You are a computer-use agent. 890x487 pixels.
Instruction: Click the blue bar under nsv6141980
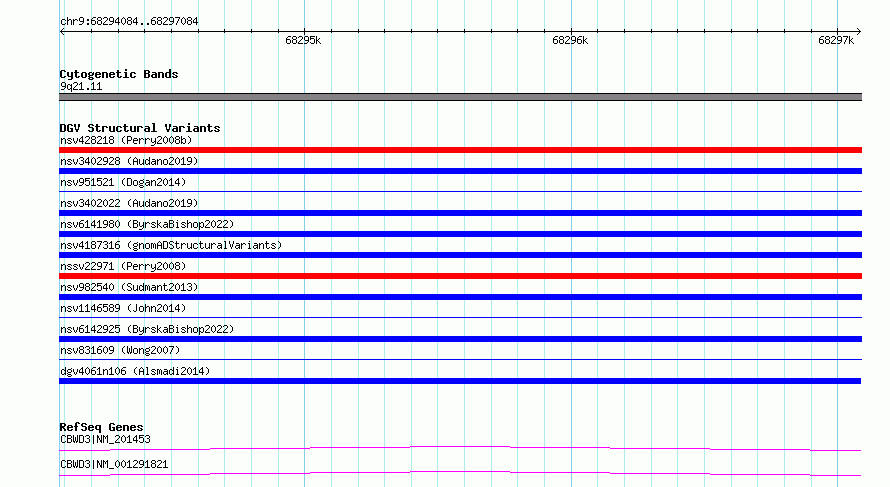(x=460, y=234)
